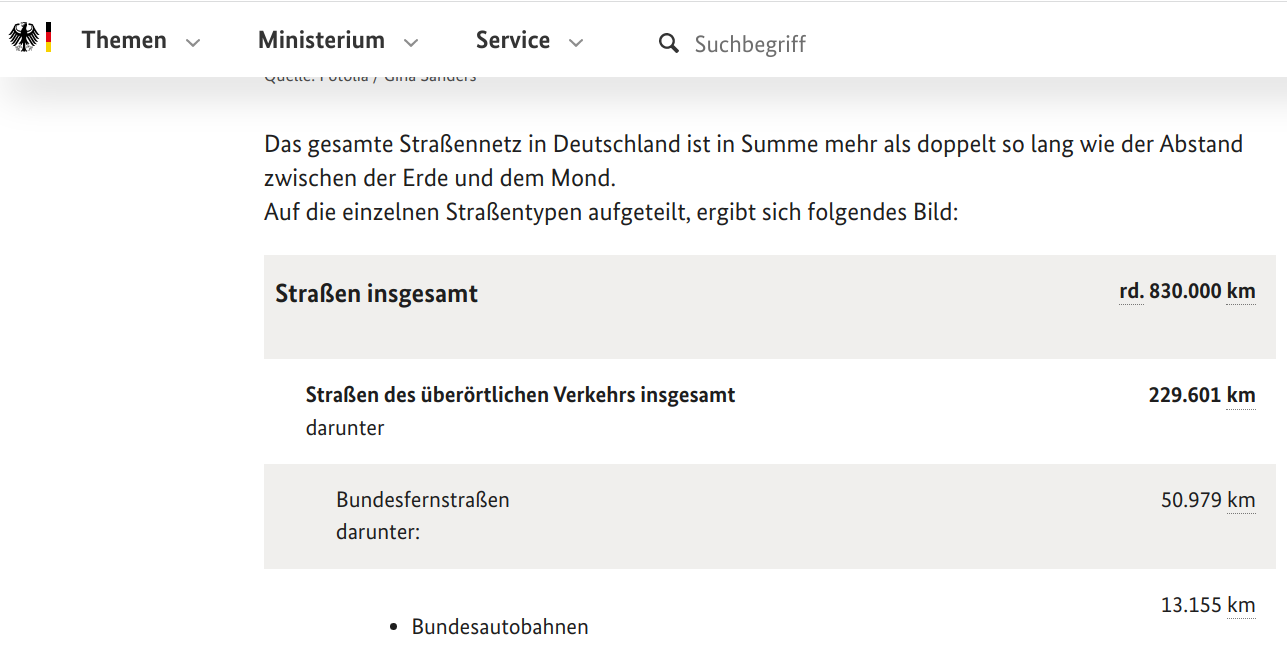Click the km abbreviation after 830.000
The width and height of the screenshot is (1287, 667).
(x=1241, y=291)
